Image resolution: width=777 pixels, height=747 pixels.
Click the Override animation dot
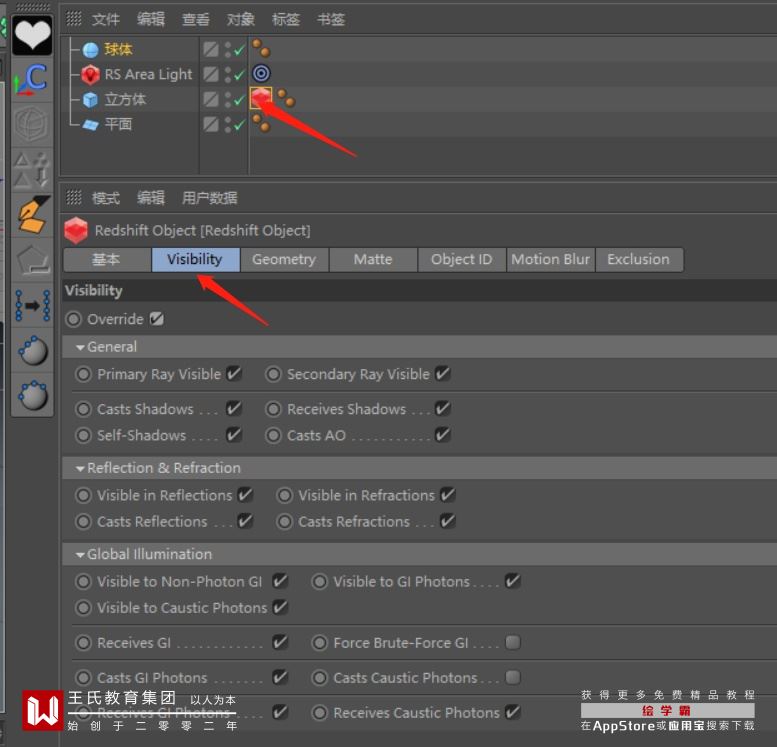(73, 319)
